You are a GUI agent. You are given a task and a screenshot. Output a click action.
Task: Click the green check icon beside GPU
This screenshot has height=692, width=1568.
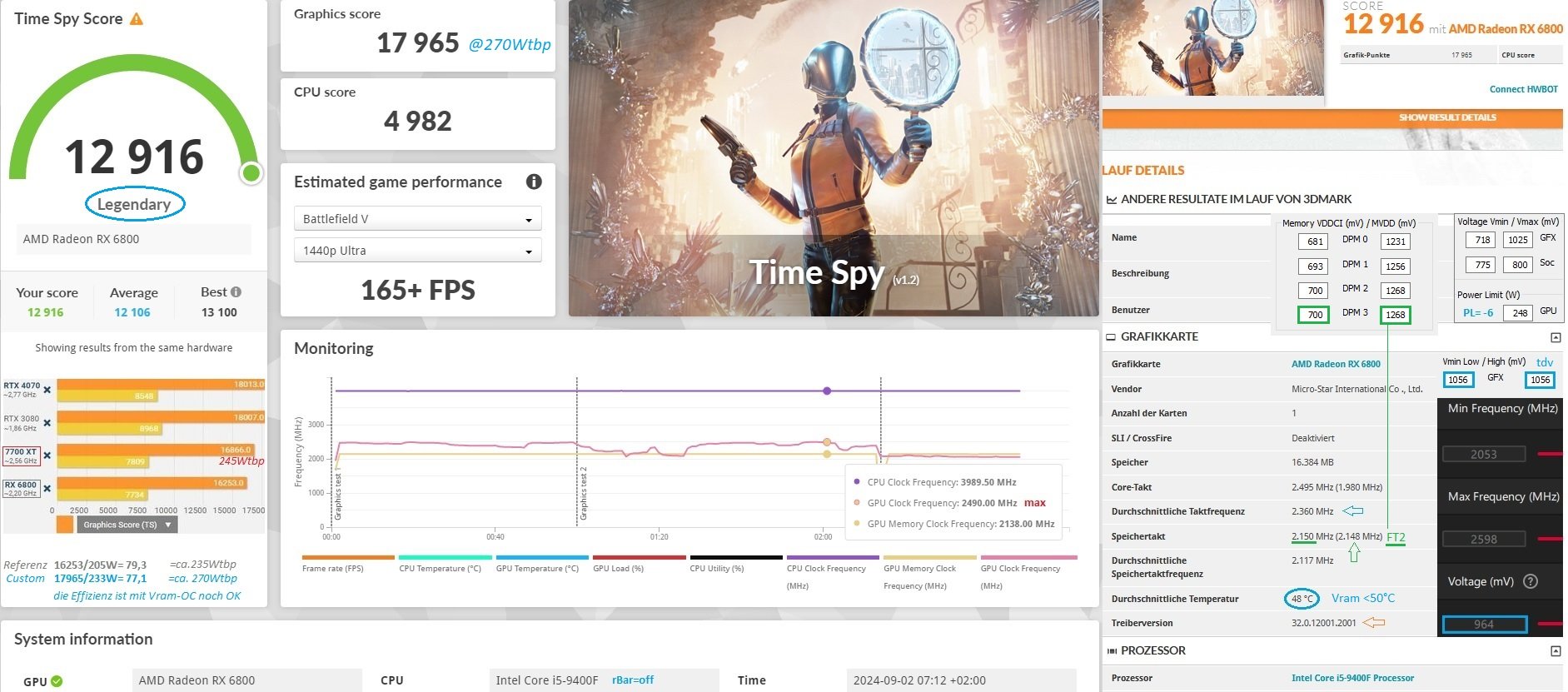click(x=57, y=681)
